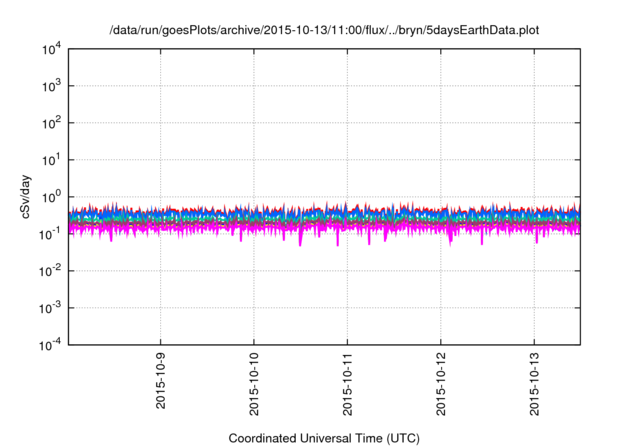Click the x-axis label Coordinated Universal Time (UTC)
This screenshot has width=640, height=448.
coord(324,438)
